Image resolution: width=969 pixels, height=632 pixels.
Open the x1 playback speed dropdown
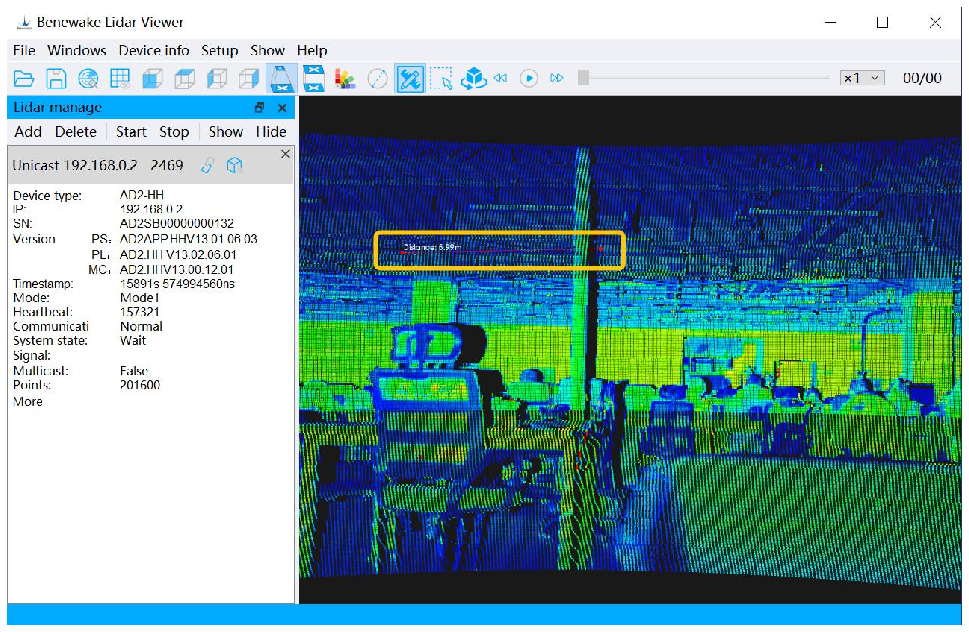862,78
